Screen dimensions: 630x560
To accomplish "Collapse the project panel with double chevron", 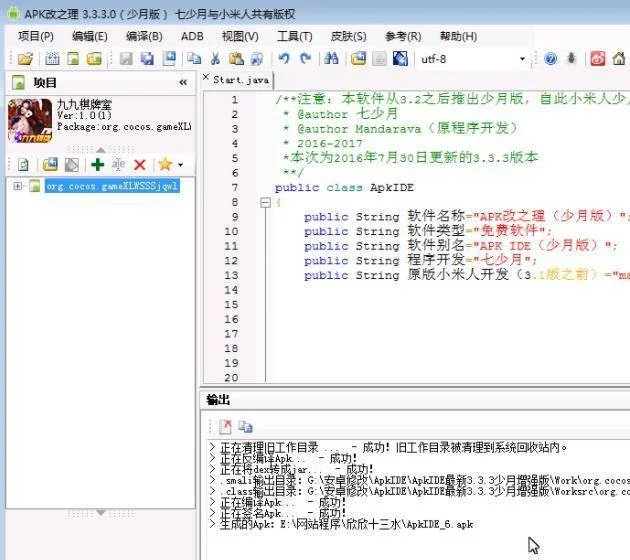I will point(183,83).
